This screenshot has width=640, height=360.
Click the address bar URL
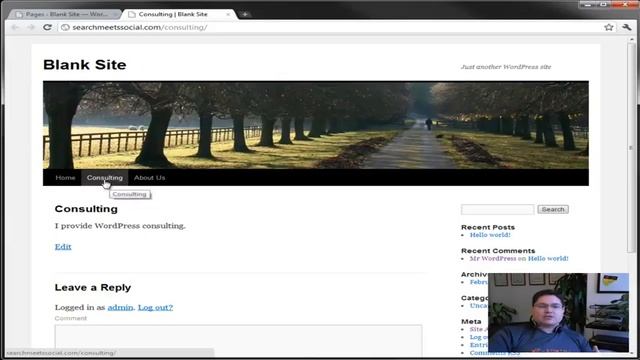140,27
